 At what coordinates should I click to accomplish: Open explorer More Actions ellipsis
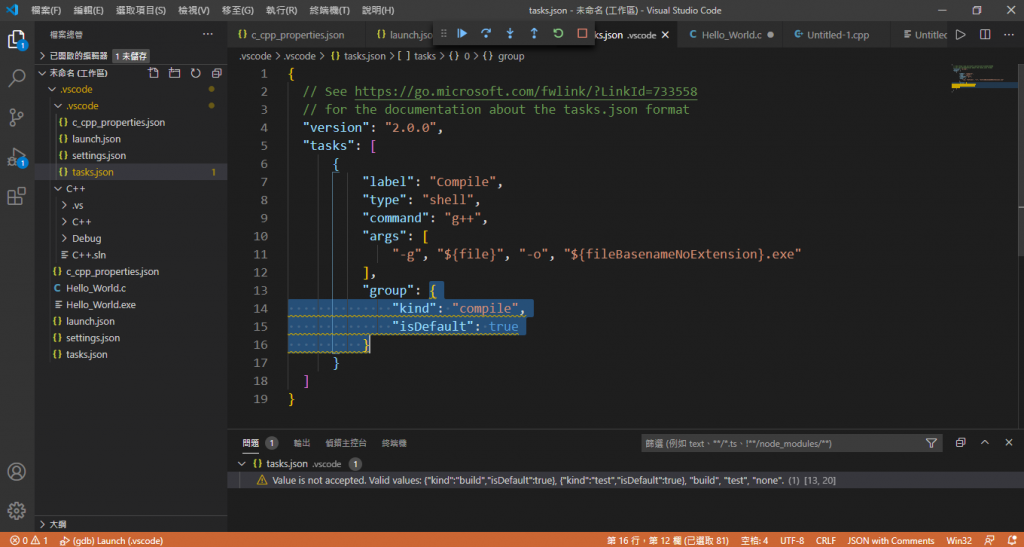tap(208, 35)
